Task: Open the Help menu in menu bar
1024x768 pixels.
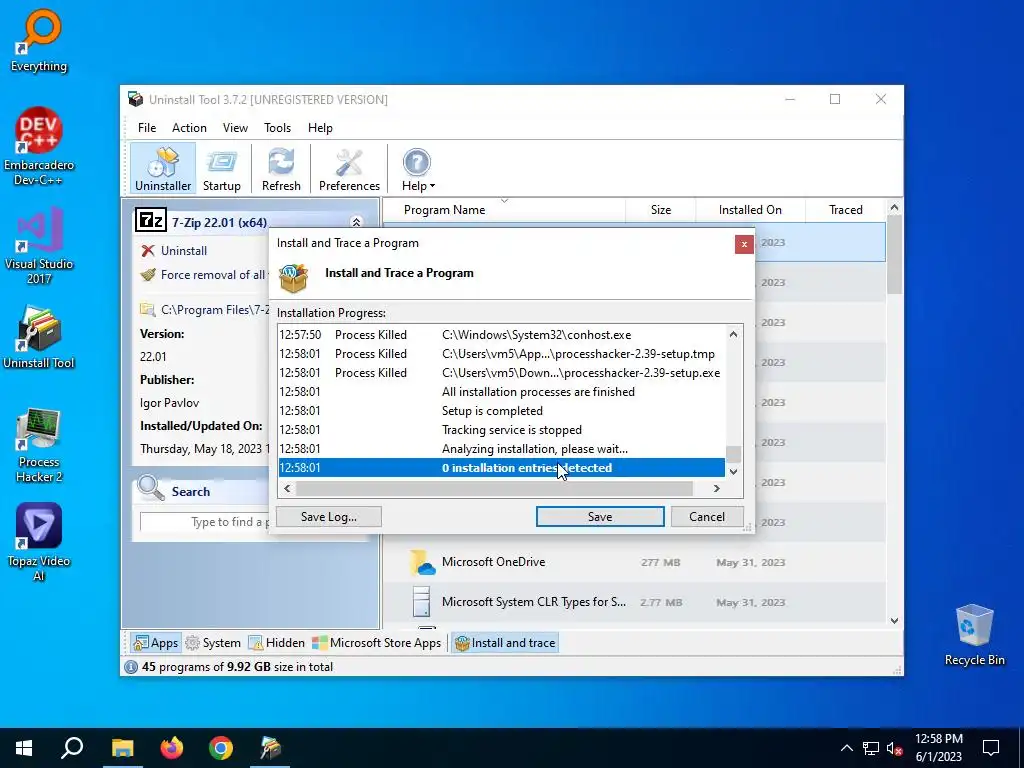Action: tap(320, 128)
